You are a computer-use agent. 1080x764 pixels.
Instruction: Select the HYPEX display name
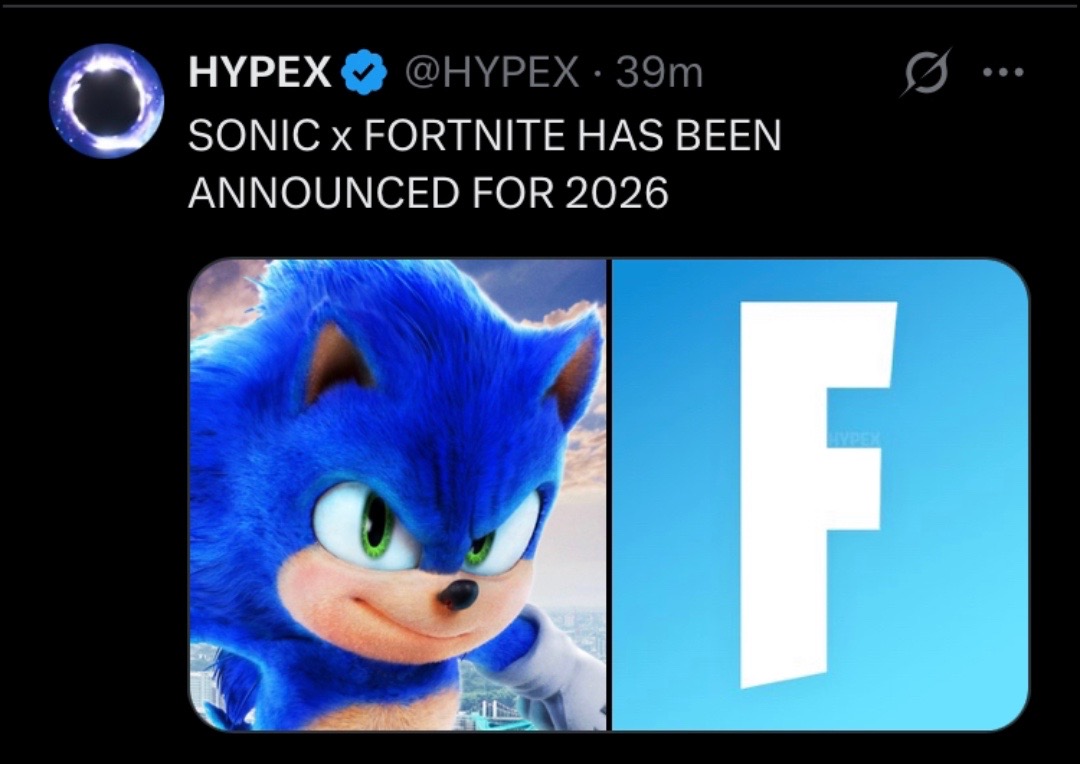(260, 72)
